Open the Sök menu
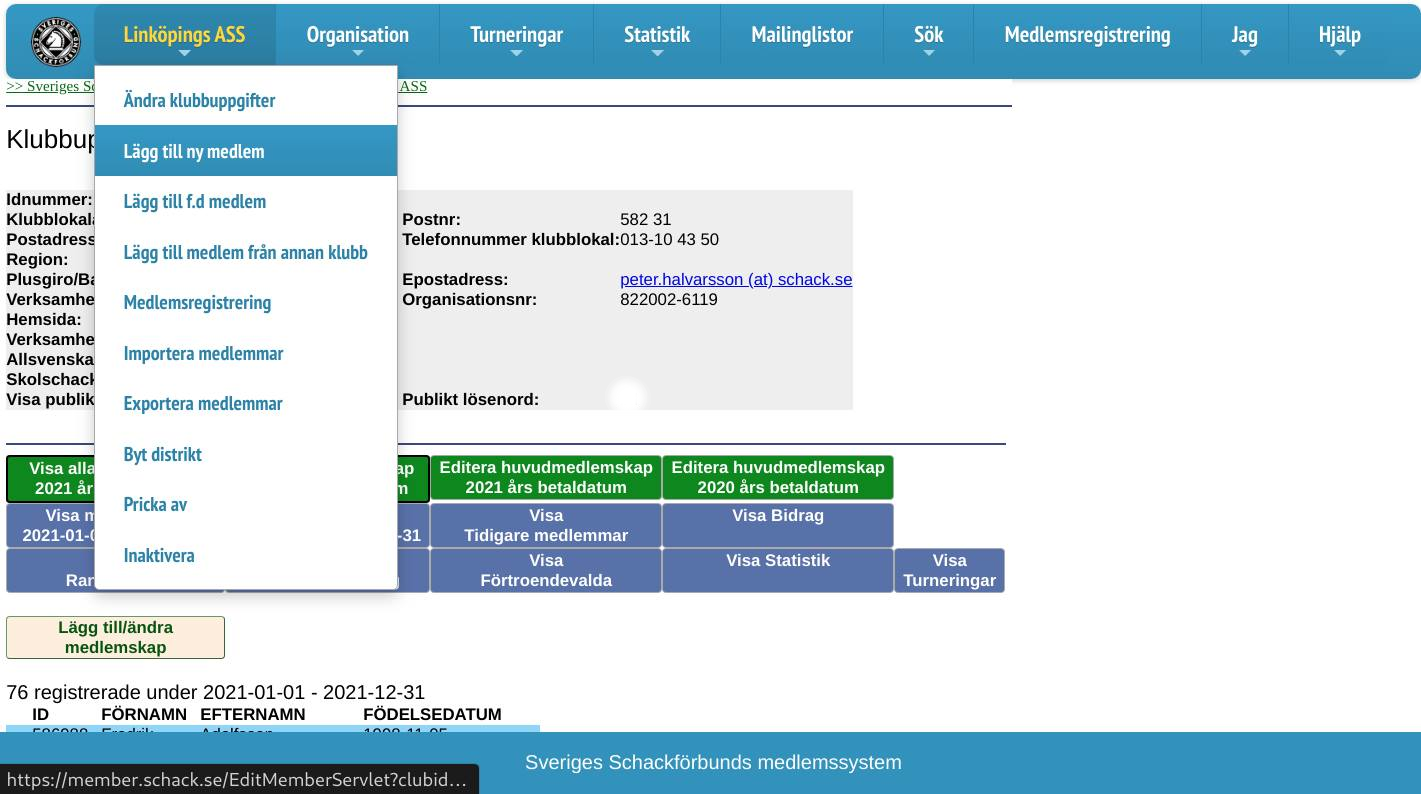The image size is (1421, 794). point(928,35)
